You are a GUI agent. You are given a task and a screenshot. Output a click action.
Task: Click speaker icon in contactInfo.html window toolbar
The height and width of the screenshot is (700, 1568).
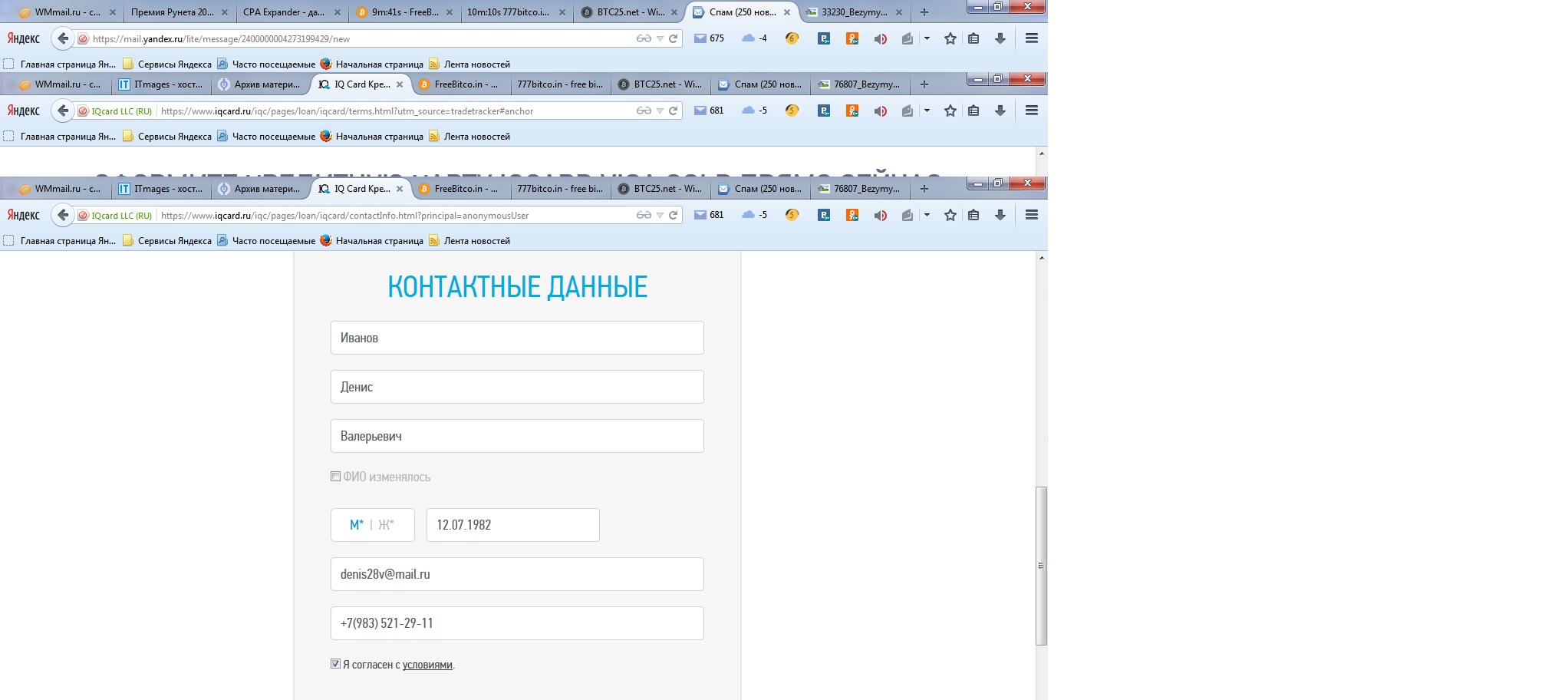tap(881, 216)
